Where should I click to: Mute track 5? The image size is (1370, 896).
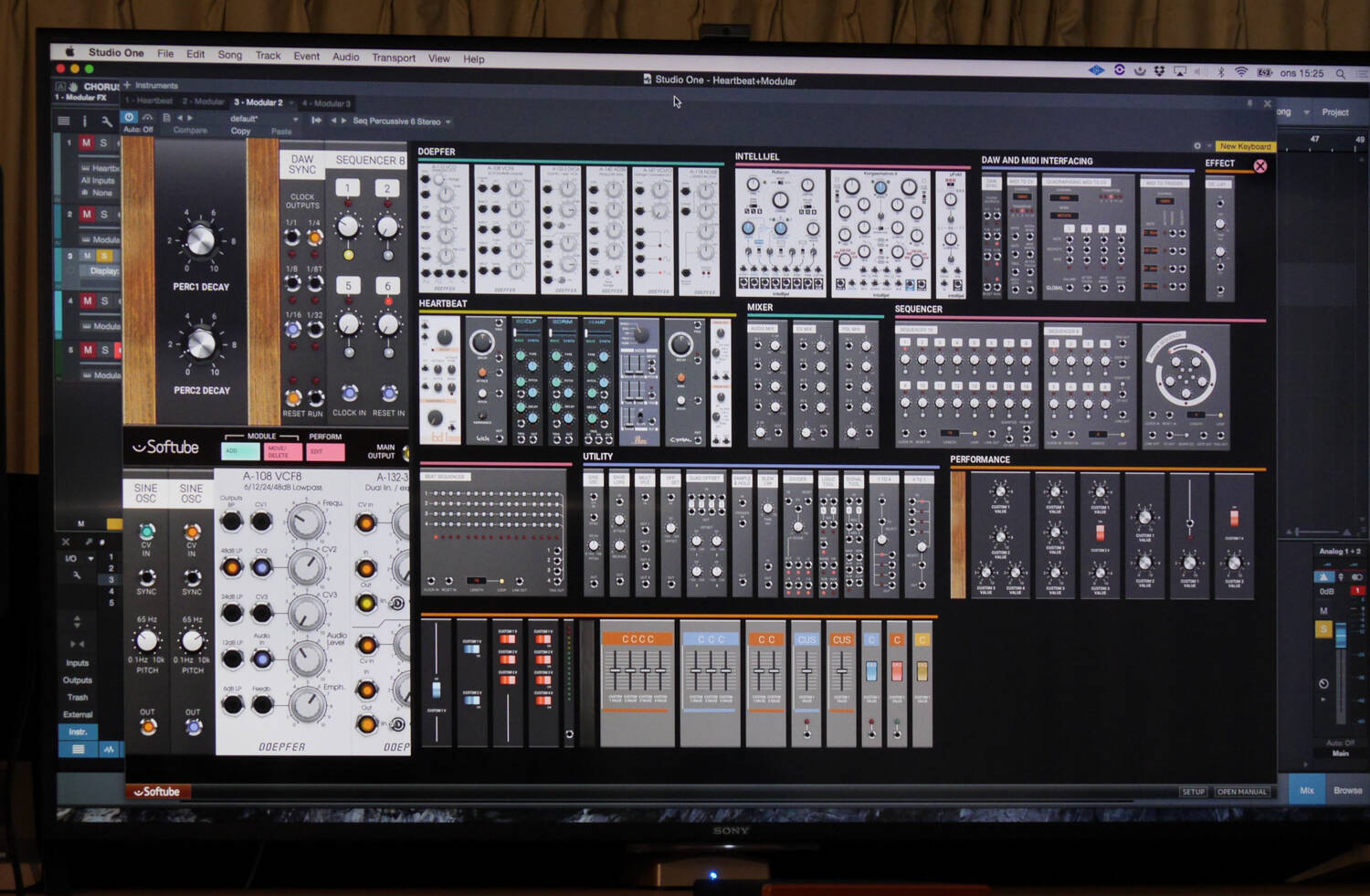88,350
